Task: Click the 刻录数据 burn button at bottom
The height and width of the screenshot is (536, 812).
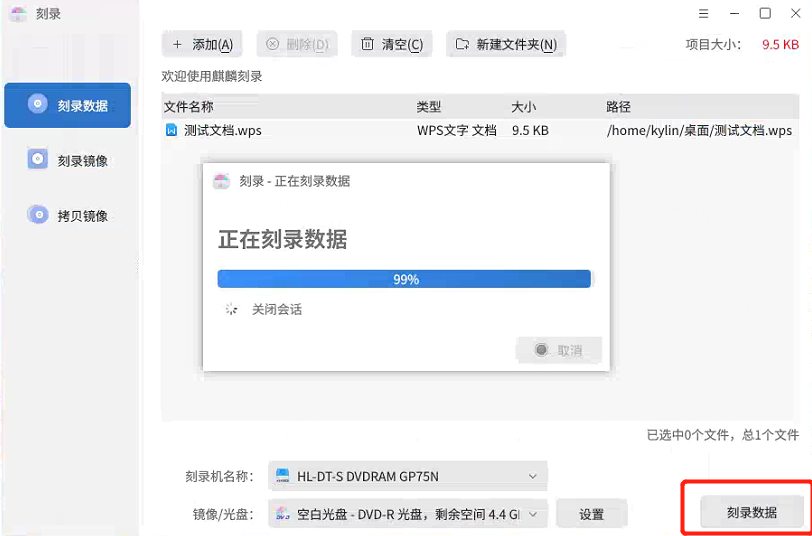Action: coord(751,512)
